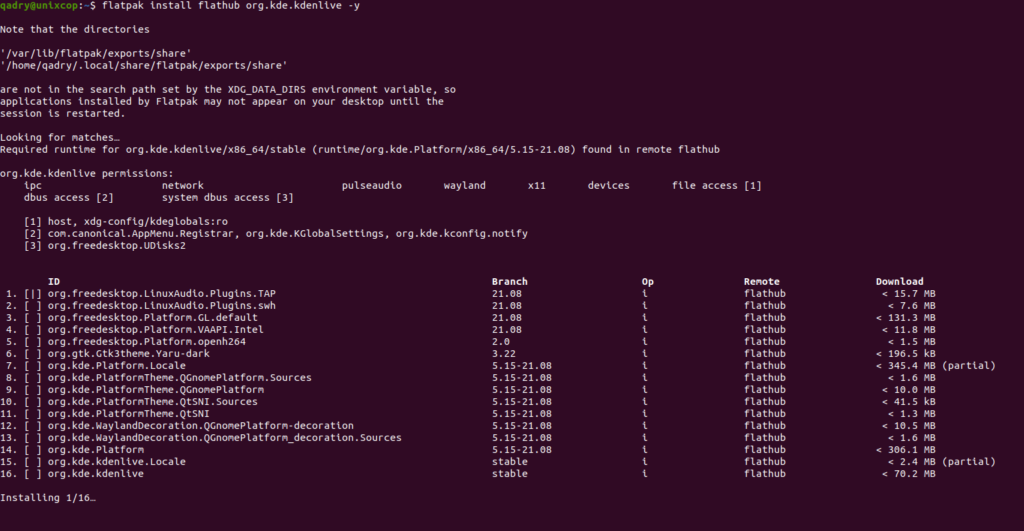Click org.kde.Platform.Locale in row 7
The image size is (1024, 531).
click(x=117, y=366)
